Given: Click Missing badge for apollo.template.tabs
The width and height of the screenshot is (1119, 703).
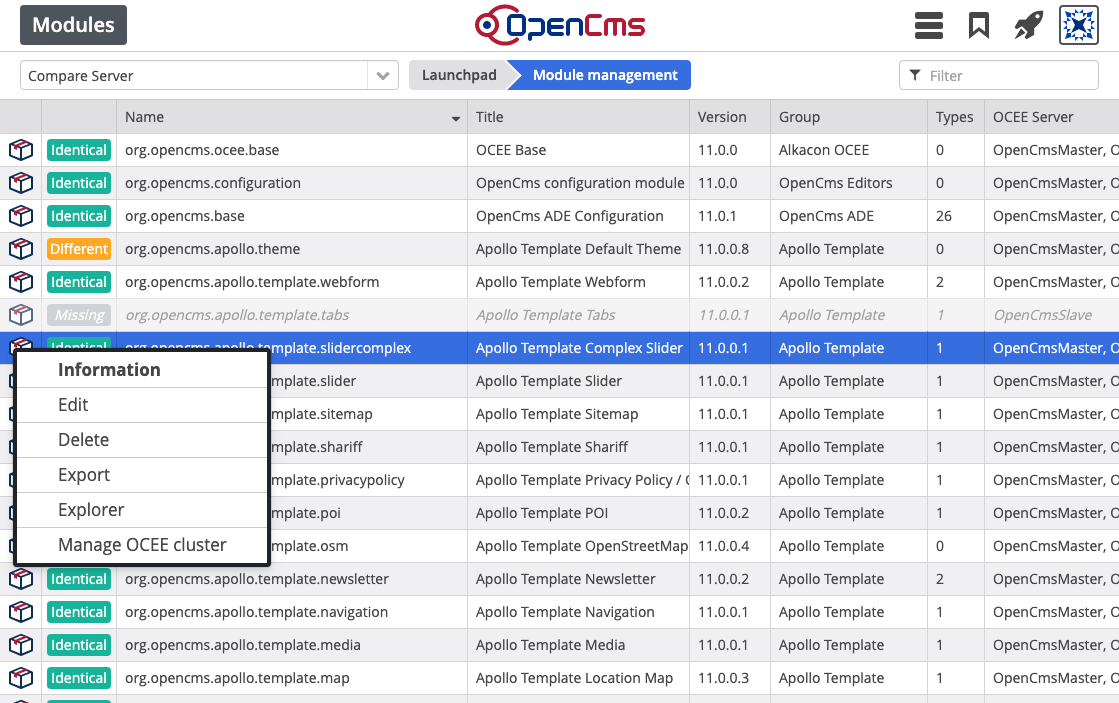Looking at the screenshot, I should [x=79, y=315].
